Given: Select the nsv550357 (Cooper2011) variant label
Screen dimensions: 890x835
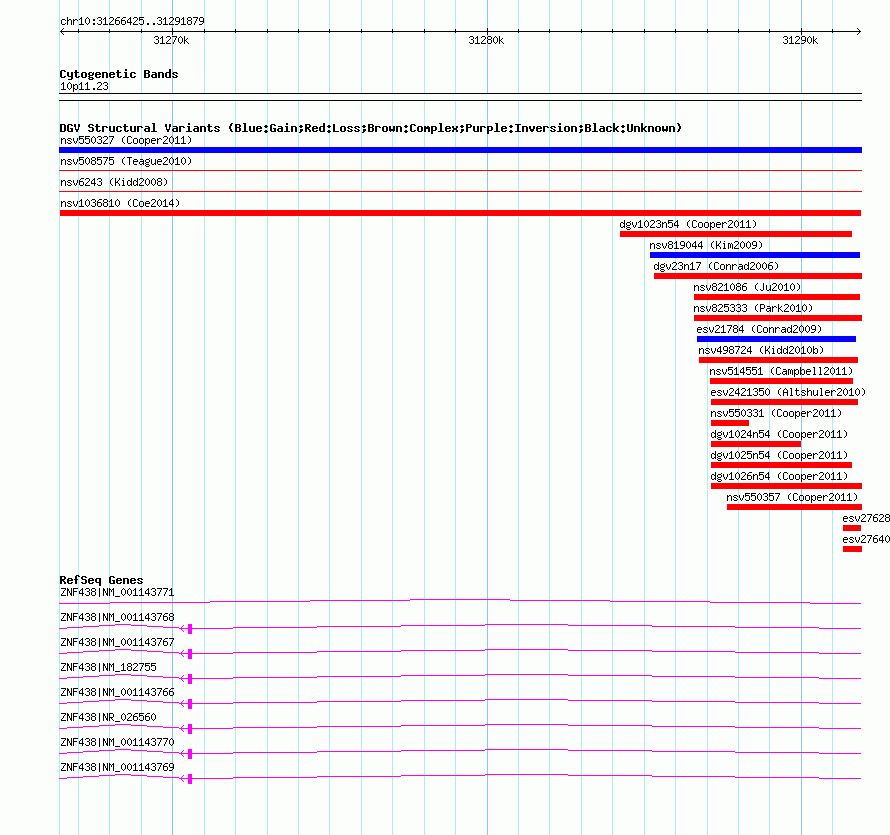Looking at the screenshot, I should tap(792, 497).
